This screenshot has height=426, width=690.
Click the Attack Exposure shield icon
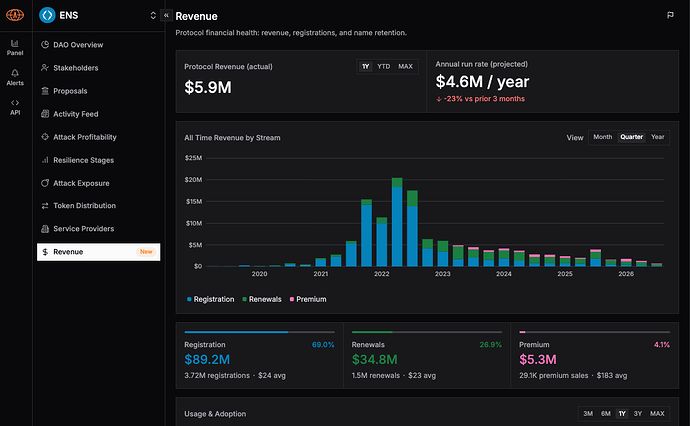pos(45,183)
